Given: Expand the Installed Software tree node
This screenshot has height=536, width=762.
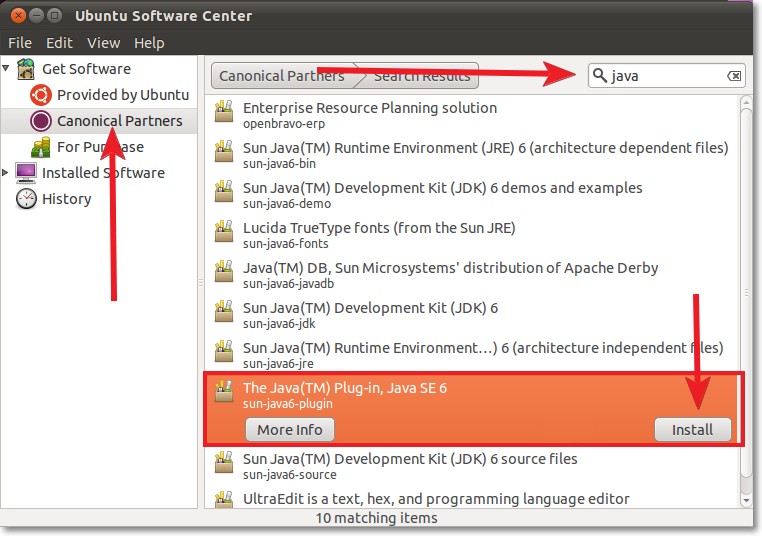Looking at the screenshot, I should coord(5,173).
